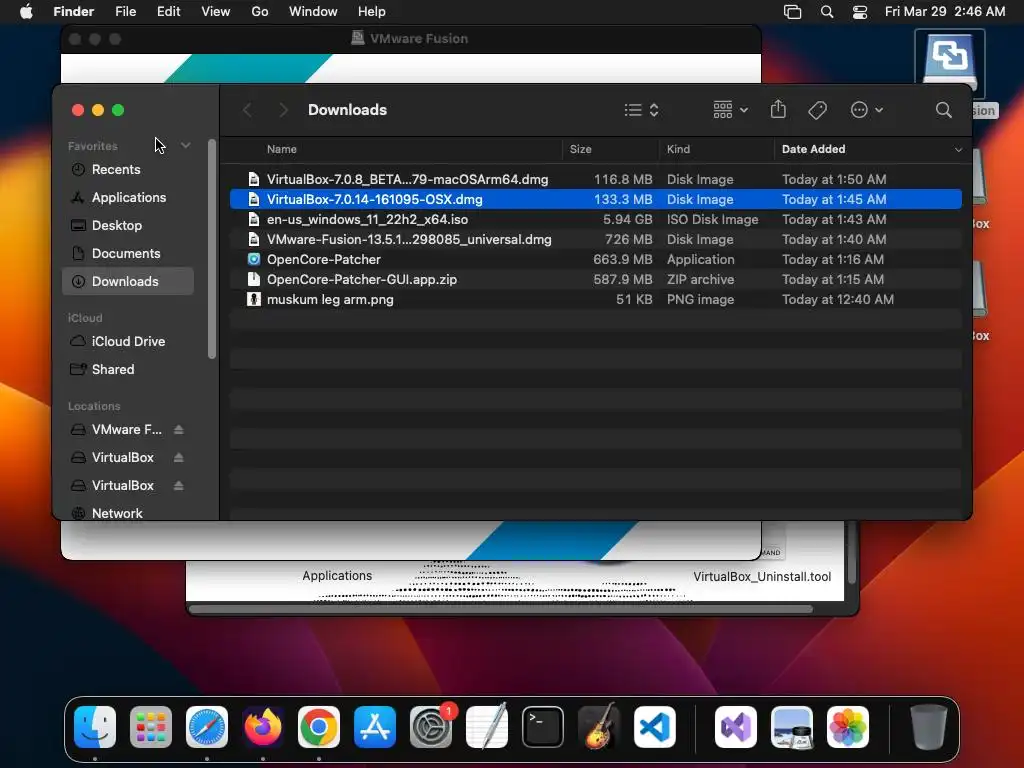Open Preview from the Dock
Image resolution: width=1024 pixels, height=768 pixels.
click(792, 727)
